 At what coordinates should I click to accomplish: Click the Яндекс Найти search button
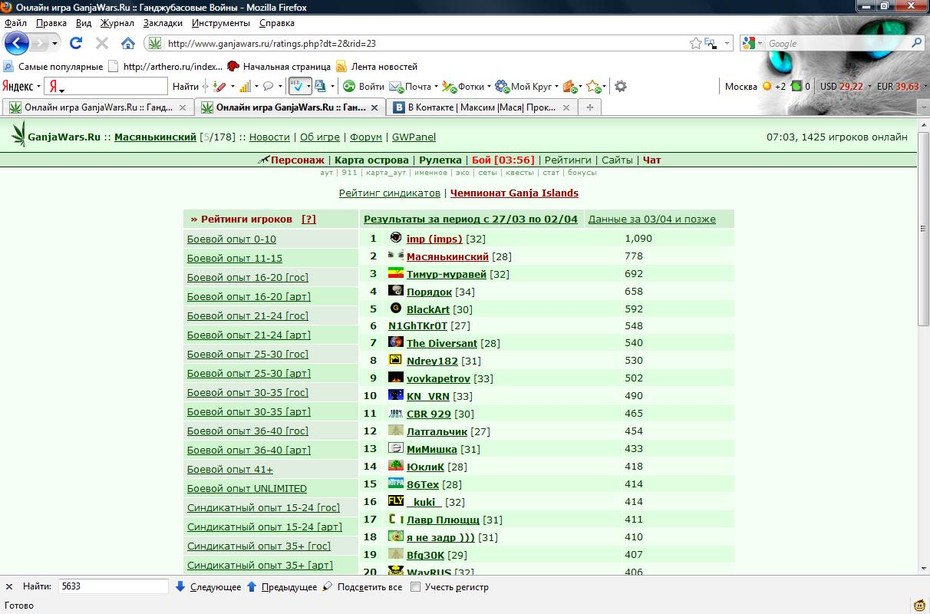pos(185,87)
